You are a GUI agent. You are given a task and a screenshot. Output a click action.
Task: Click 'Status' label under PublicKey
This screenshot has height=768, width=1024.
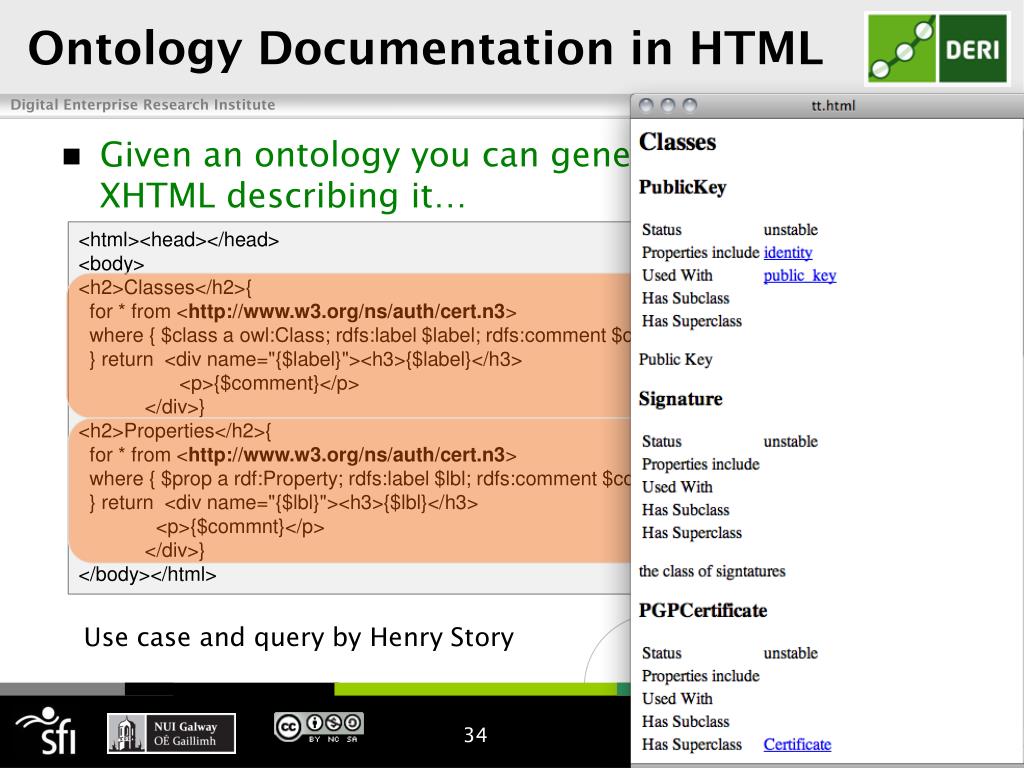point(662,230)
